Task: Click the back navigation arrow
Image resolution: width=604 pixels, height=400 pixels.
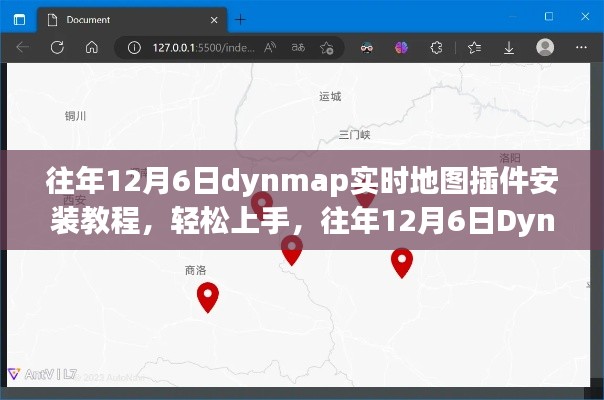Action: (x=23, y=47)
